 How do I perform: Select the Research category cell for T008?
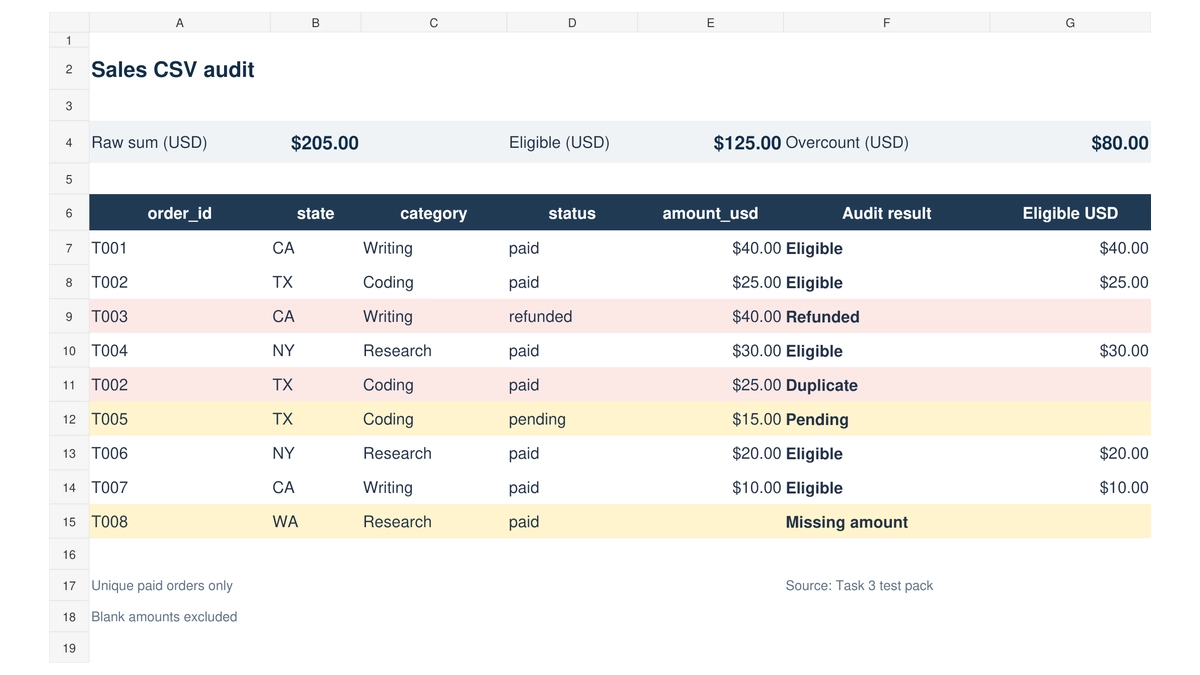point(434,522)
